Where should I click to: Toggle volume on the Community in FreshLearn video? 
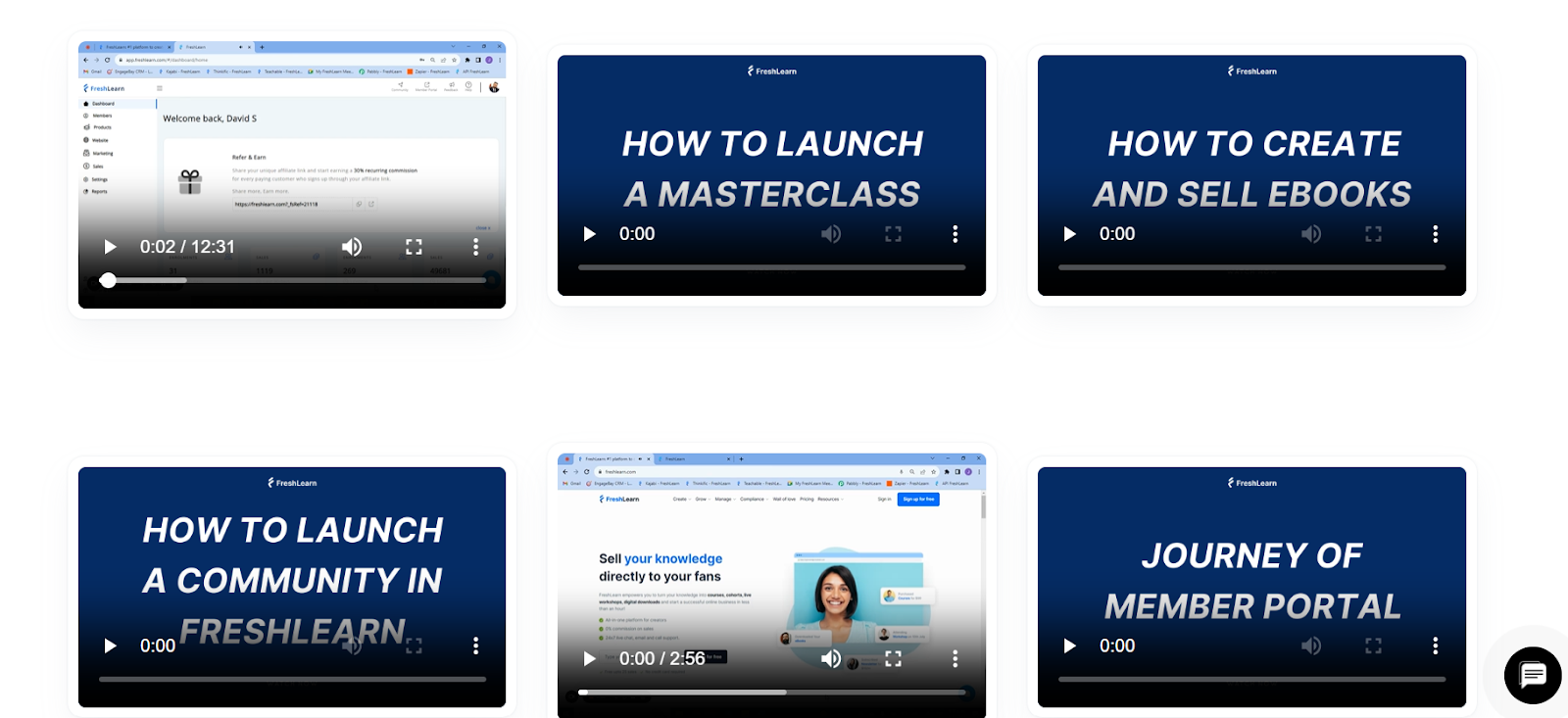click(352, 646)
